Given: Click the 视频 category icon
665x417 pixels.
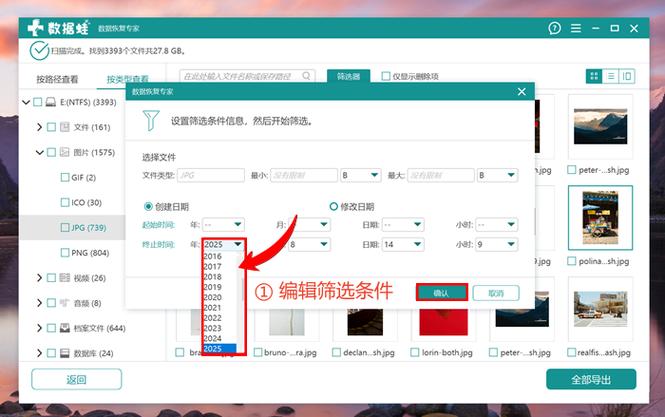Looking at the screenshot, I should (x=64, y=278).
